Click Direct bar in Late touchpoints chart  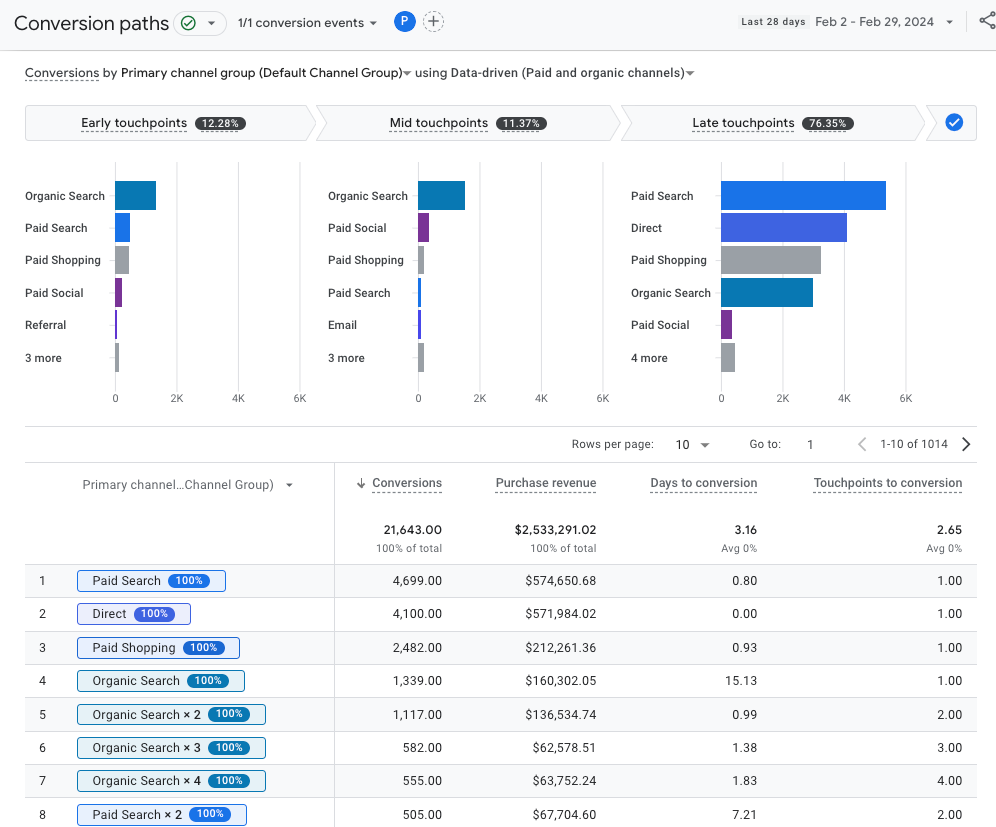(x=784, y=227)
